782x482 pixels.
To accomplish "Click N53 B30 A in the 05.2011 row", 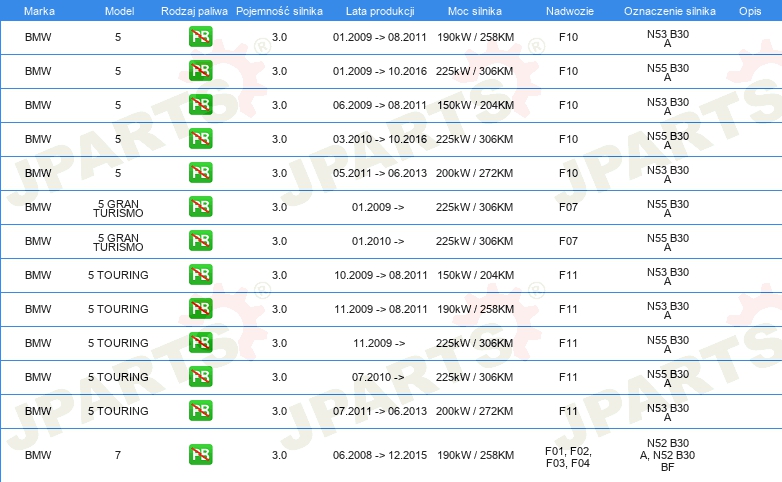I will [x=668, y=174].
